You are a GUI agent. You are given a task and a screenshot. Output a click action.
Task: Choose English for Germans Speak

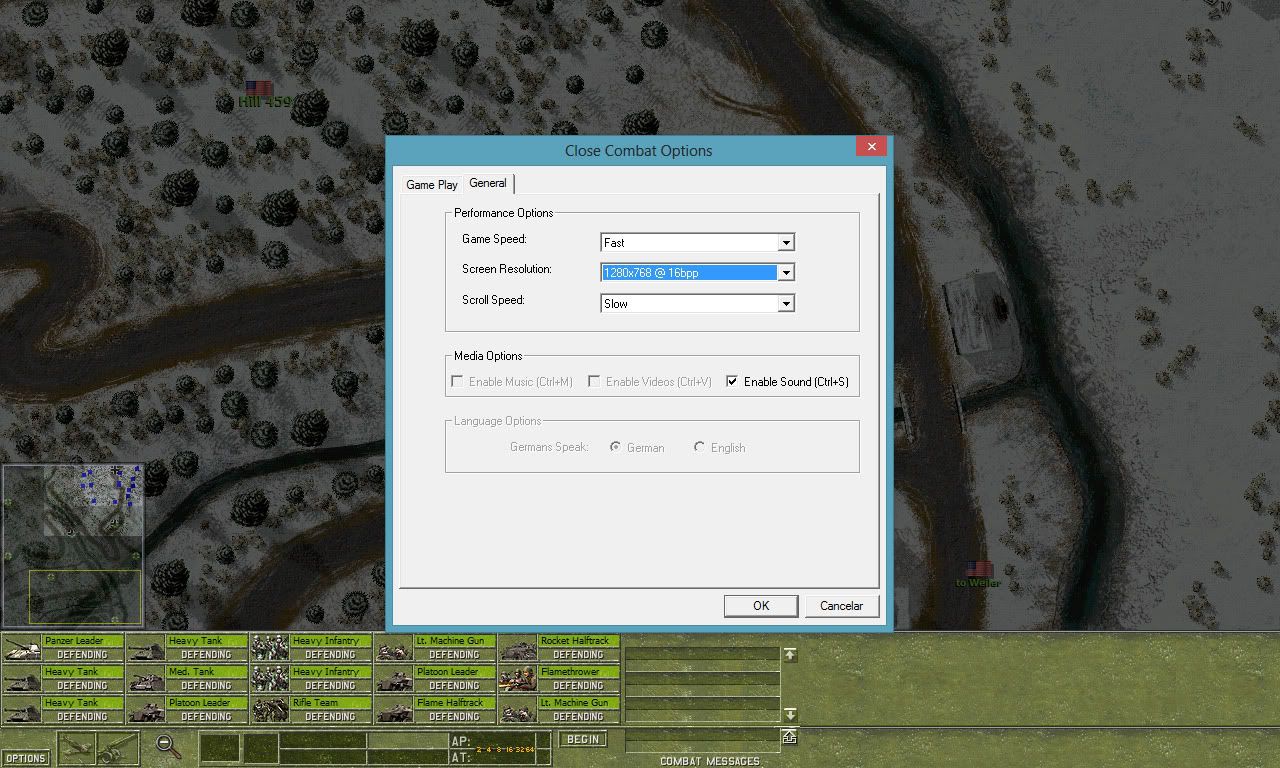click(699, 447)
